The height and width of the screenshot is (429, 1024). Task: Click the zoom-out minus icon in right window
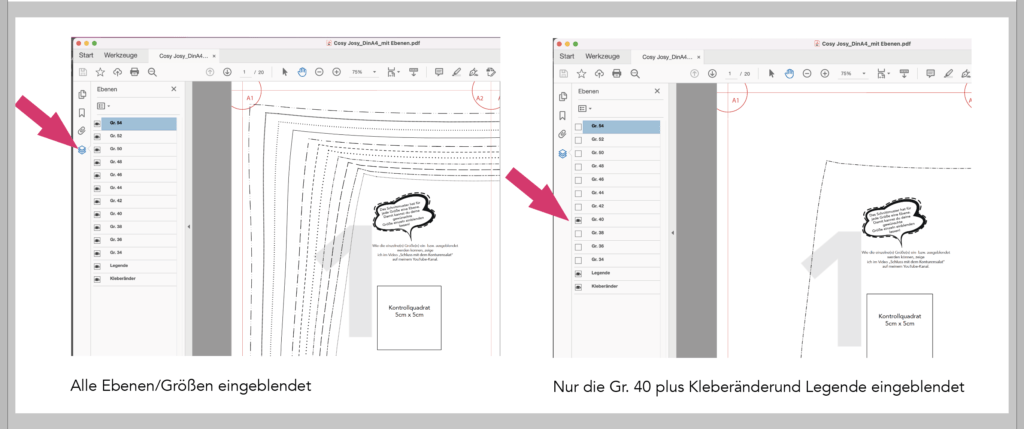805,73
